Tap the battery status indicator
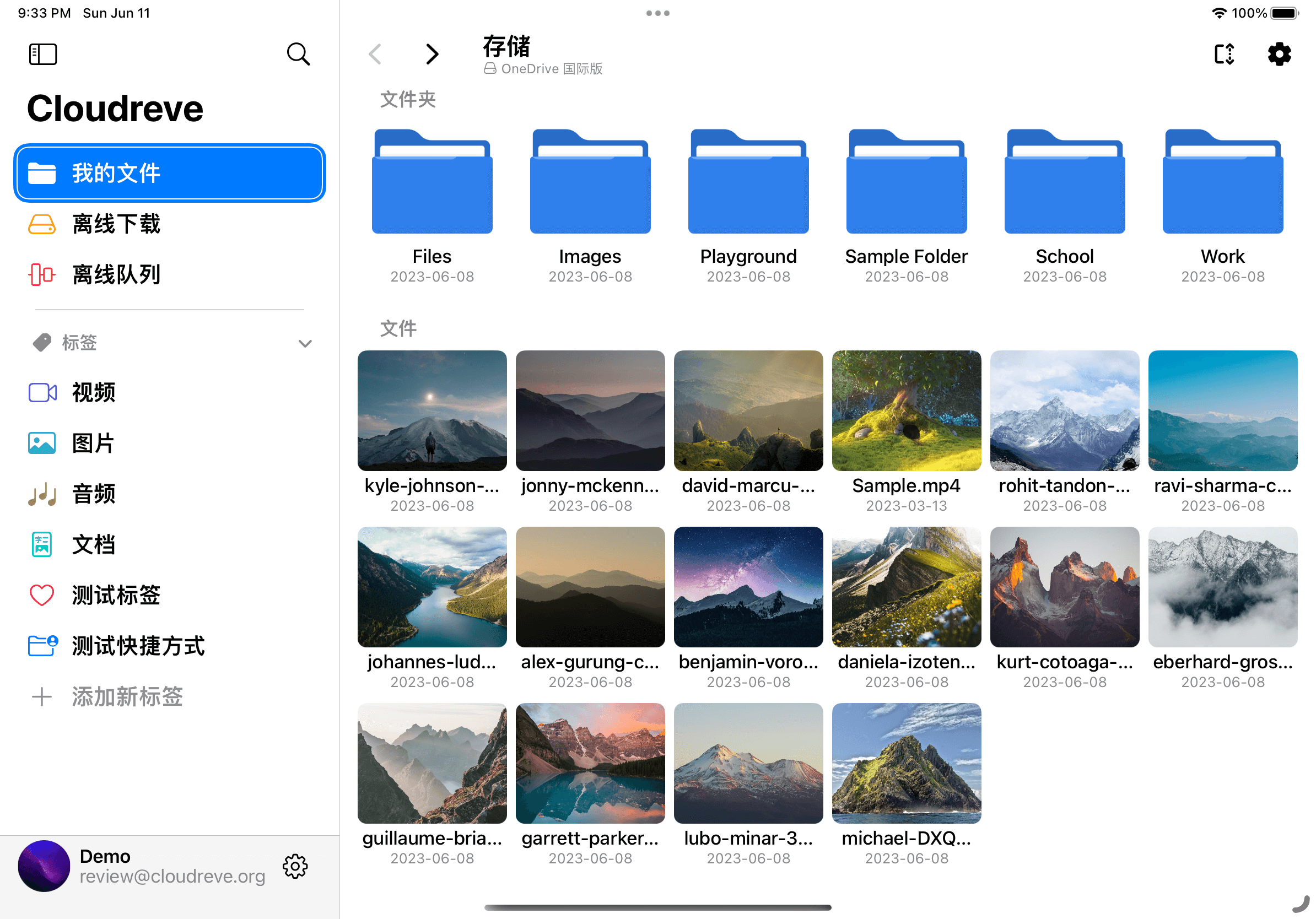 point(1285,13)
